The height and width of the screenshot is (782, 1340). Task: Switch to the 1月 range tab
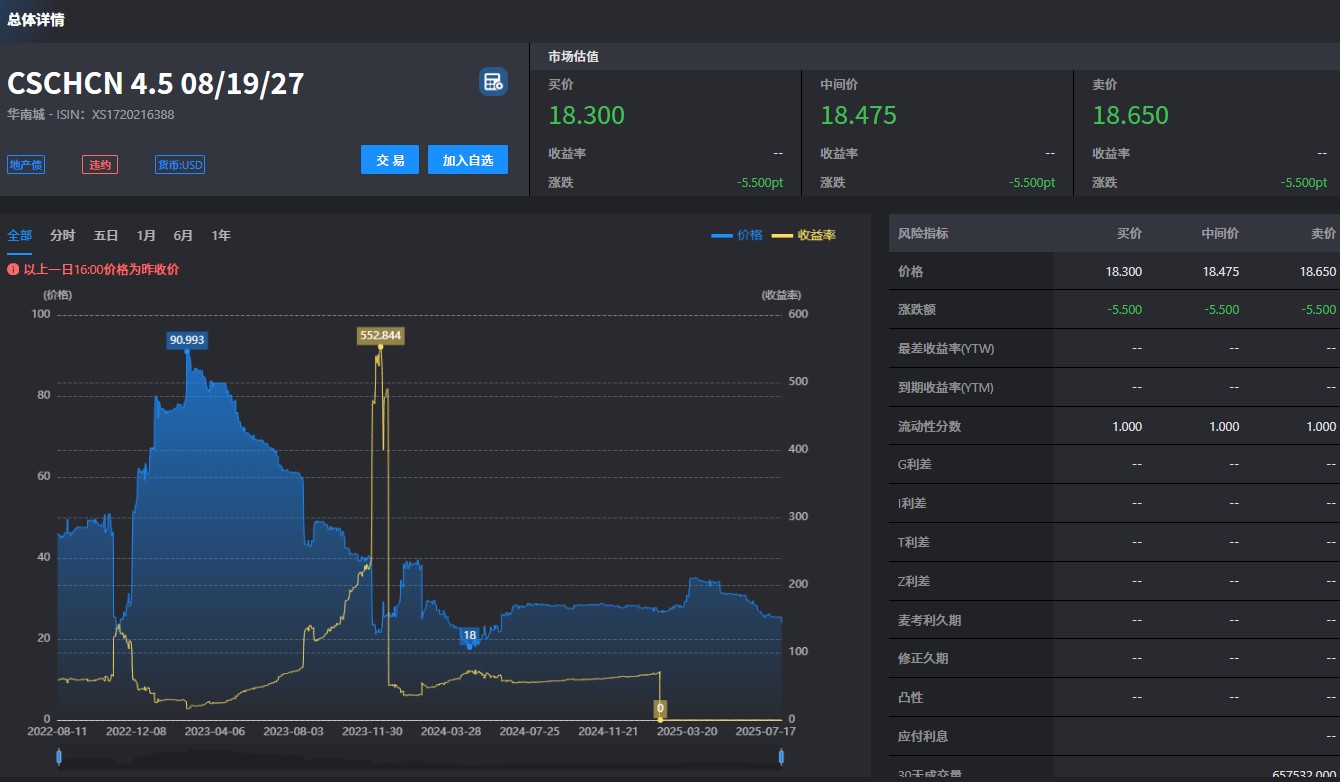[146, 235]
